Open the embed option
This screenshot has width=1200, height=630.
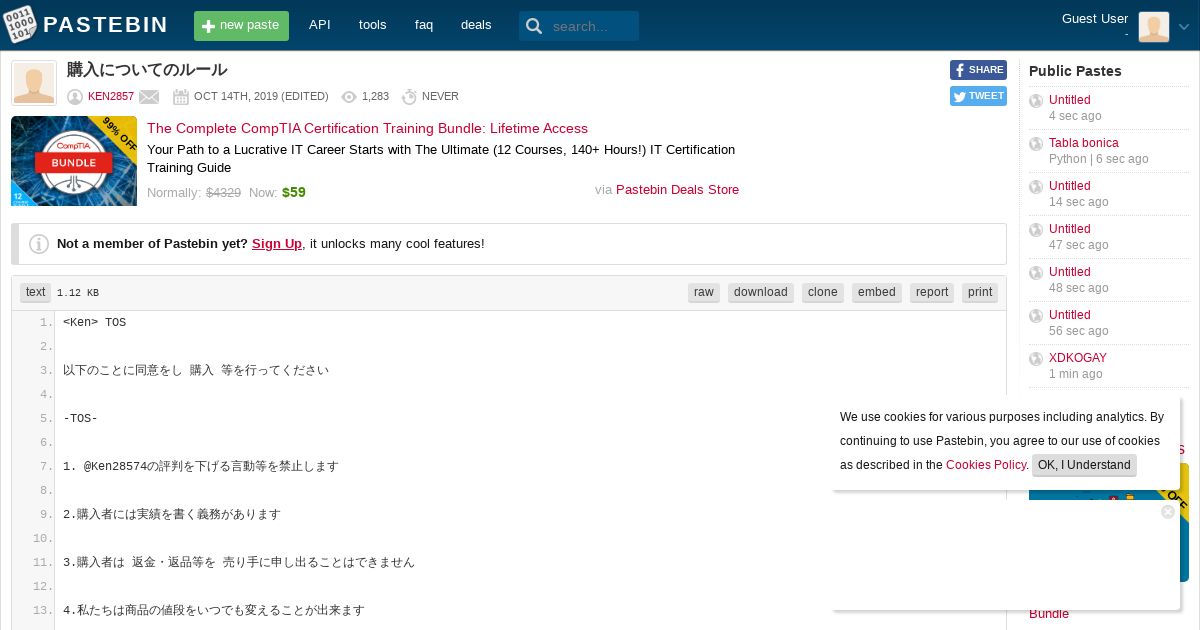pos(877,292)
